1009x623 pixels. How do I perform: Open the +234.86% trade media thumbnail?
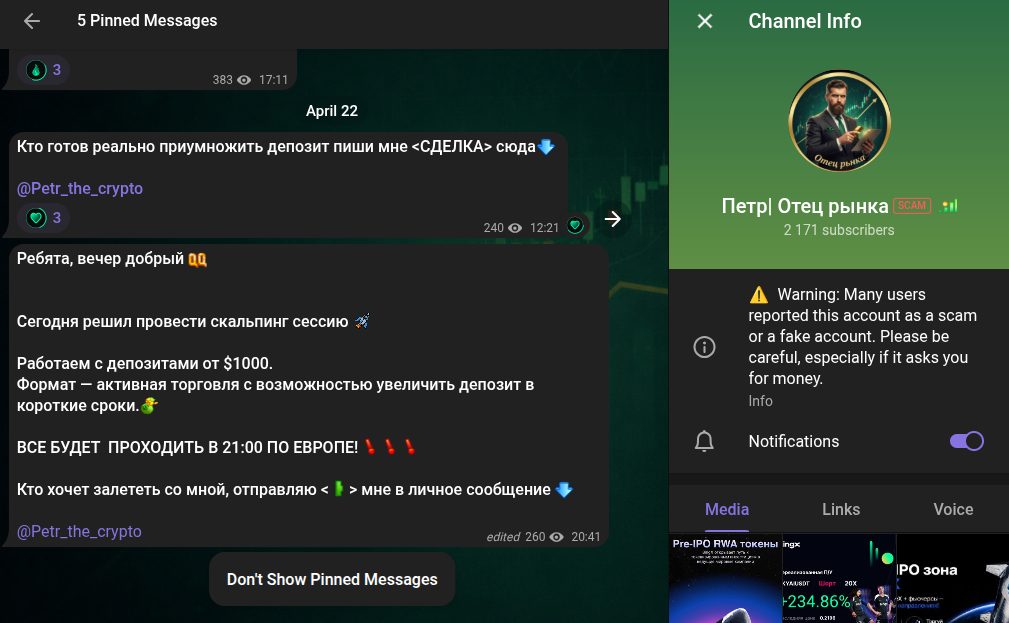click(838, 579)
